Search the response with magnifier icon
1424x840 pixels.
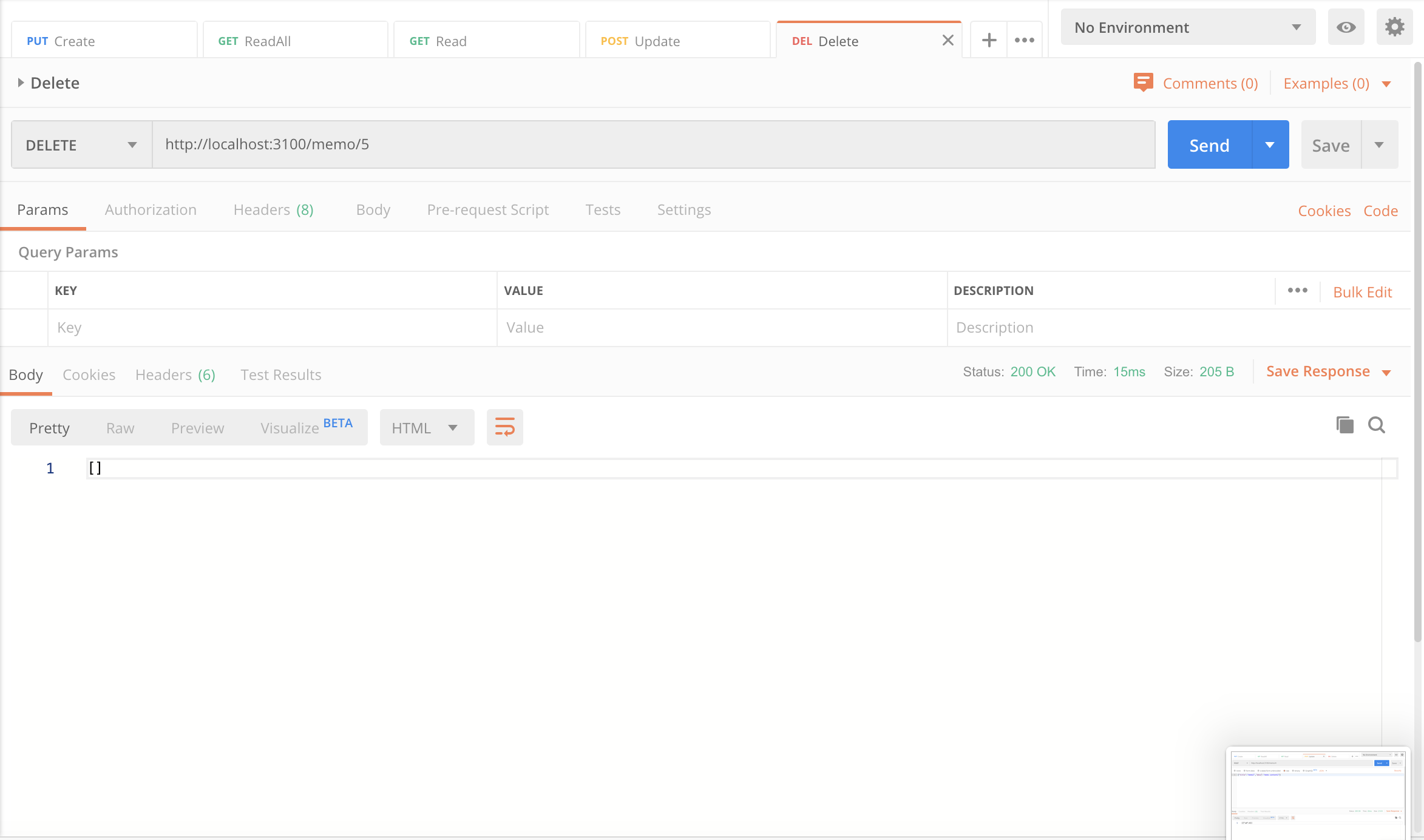click(x=1377, y=425)
